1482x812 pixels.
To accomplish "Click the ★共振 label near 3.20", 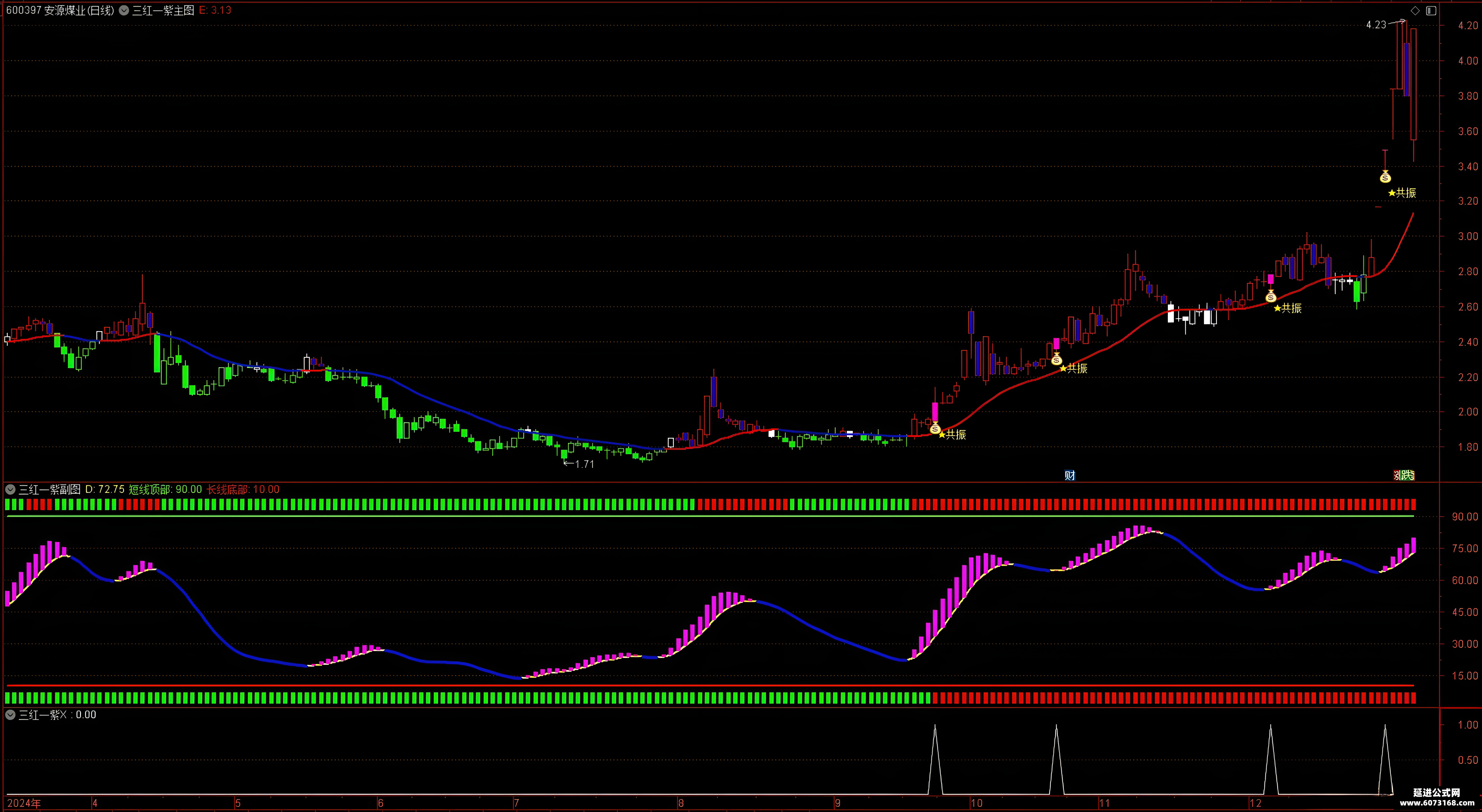I will (x=1402, y=193).
